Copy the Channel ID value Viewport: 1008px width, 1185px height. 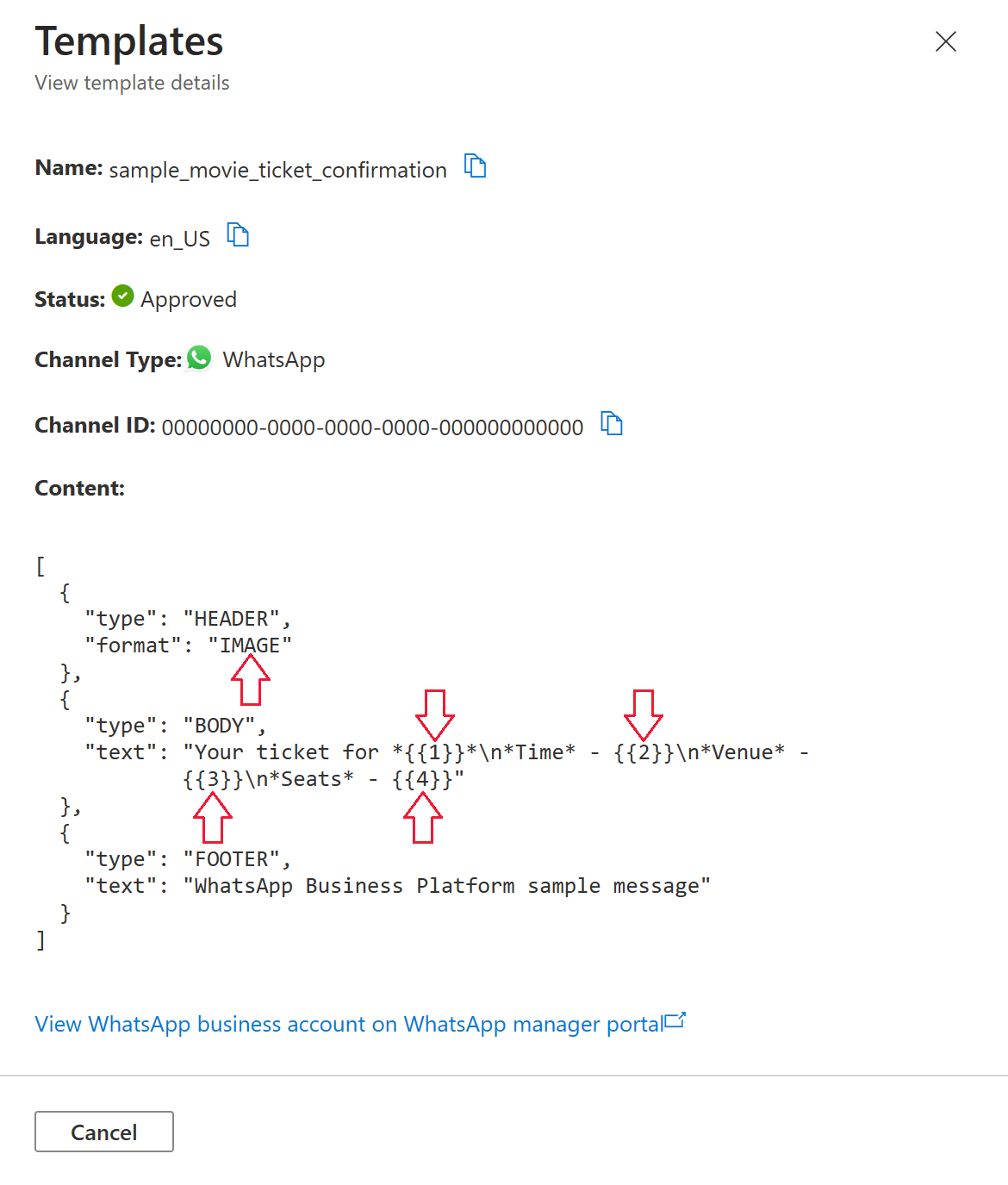(612, 423)
